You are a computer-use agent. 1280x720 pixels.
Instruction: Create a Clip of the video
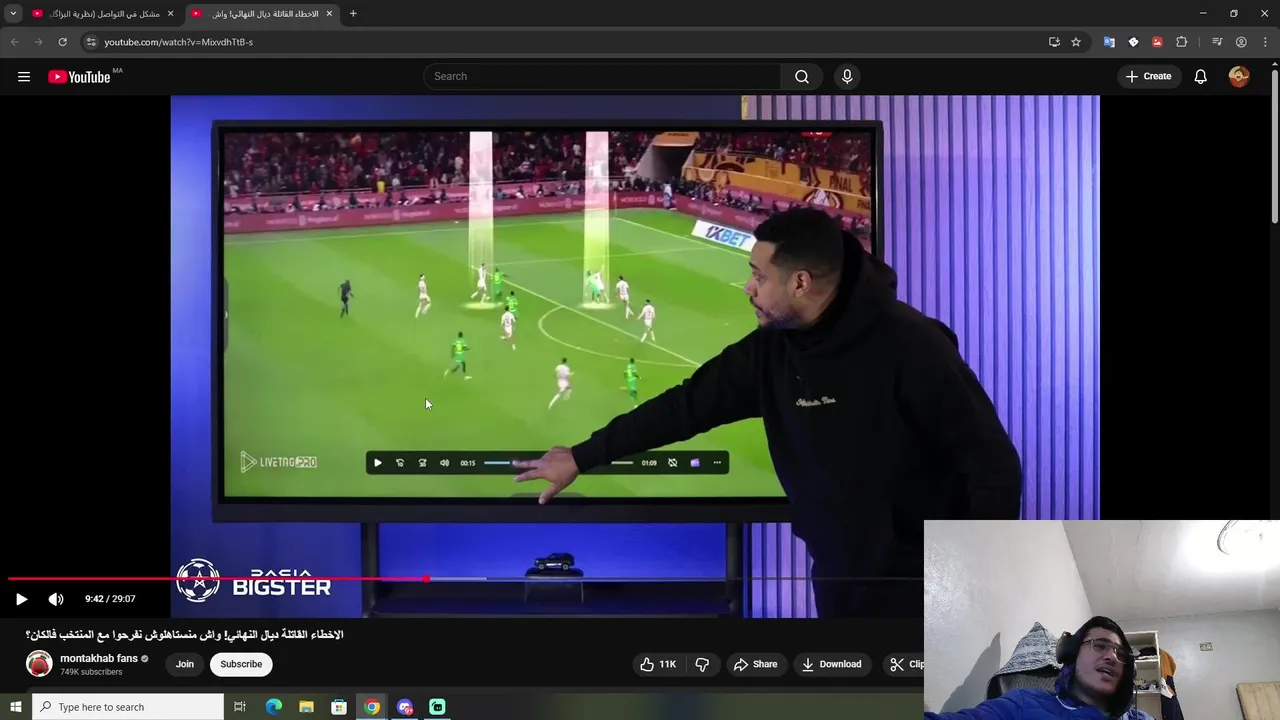click(907, 664)
